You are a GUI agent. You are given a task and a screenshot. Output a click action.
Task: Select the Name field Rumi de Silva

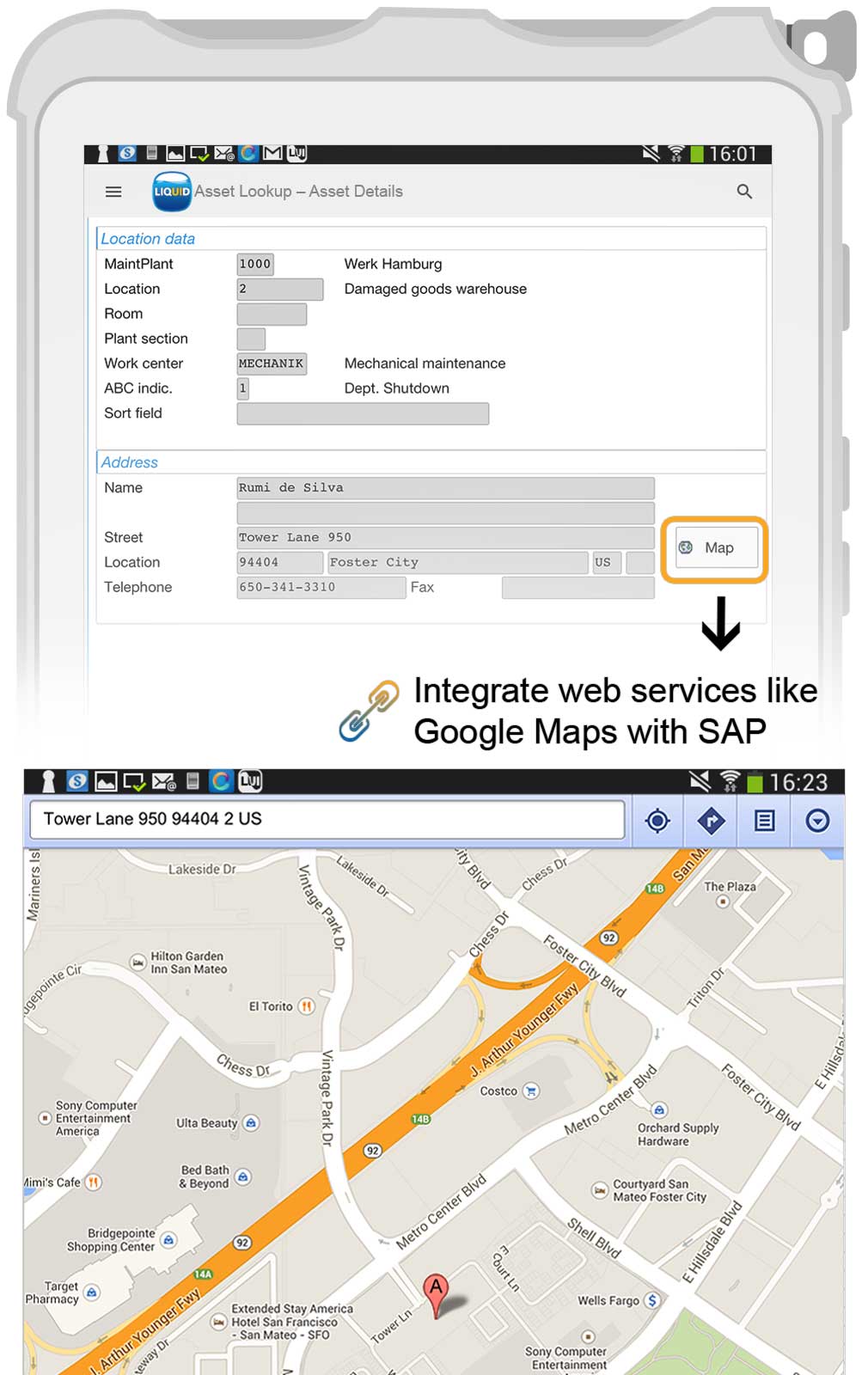pyautogui.click(x=445, y=488)
